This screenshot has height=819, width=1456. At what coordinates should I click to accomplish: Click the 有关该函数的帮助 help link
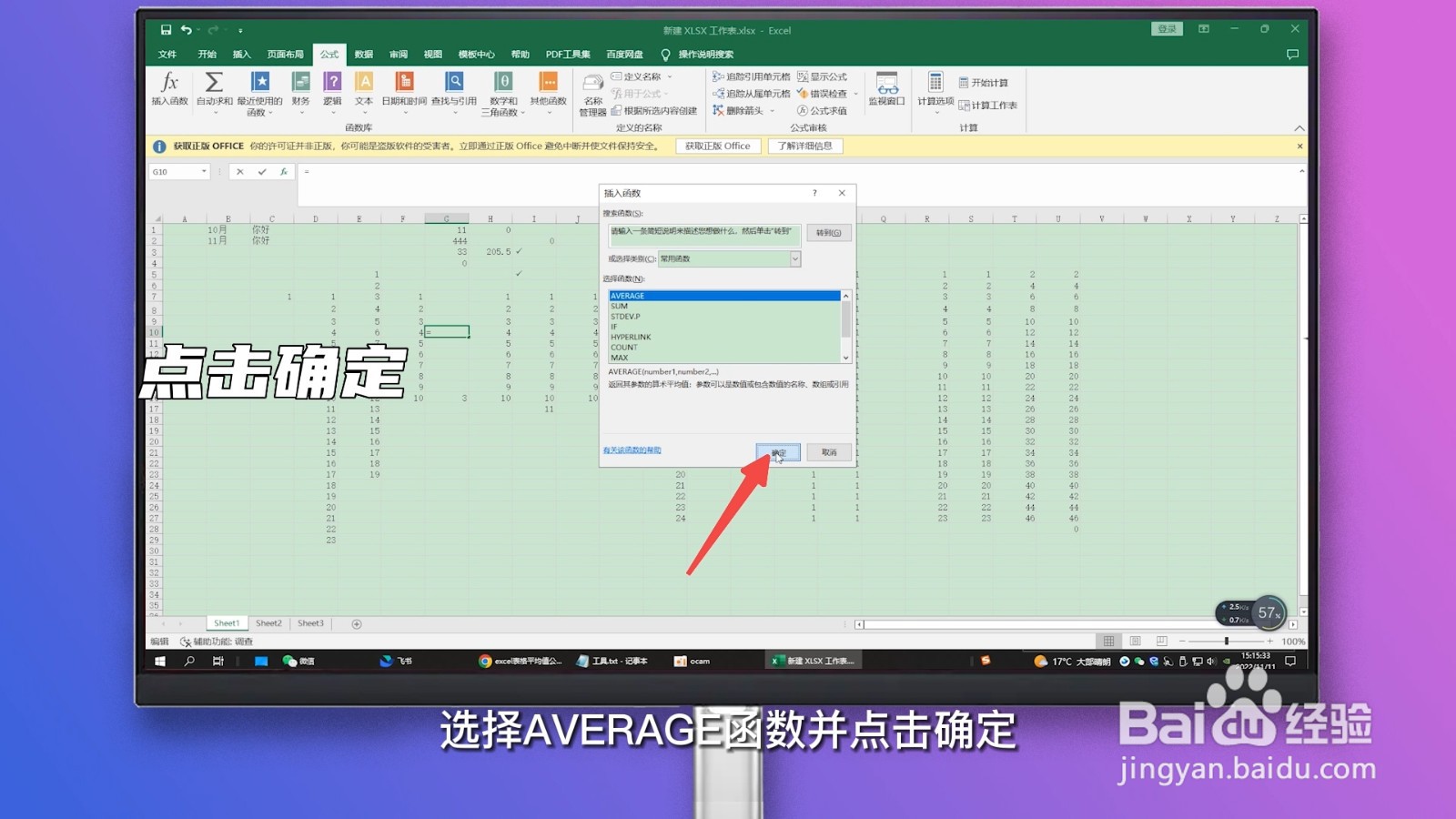632,450
